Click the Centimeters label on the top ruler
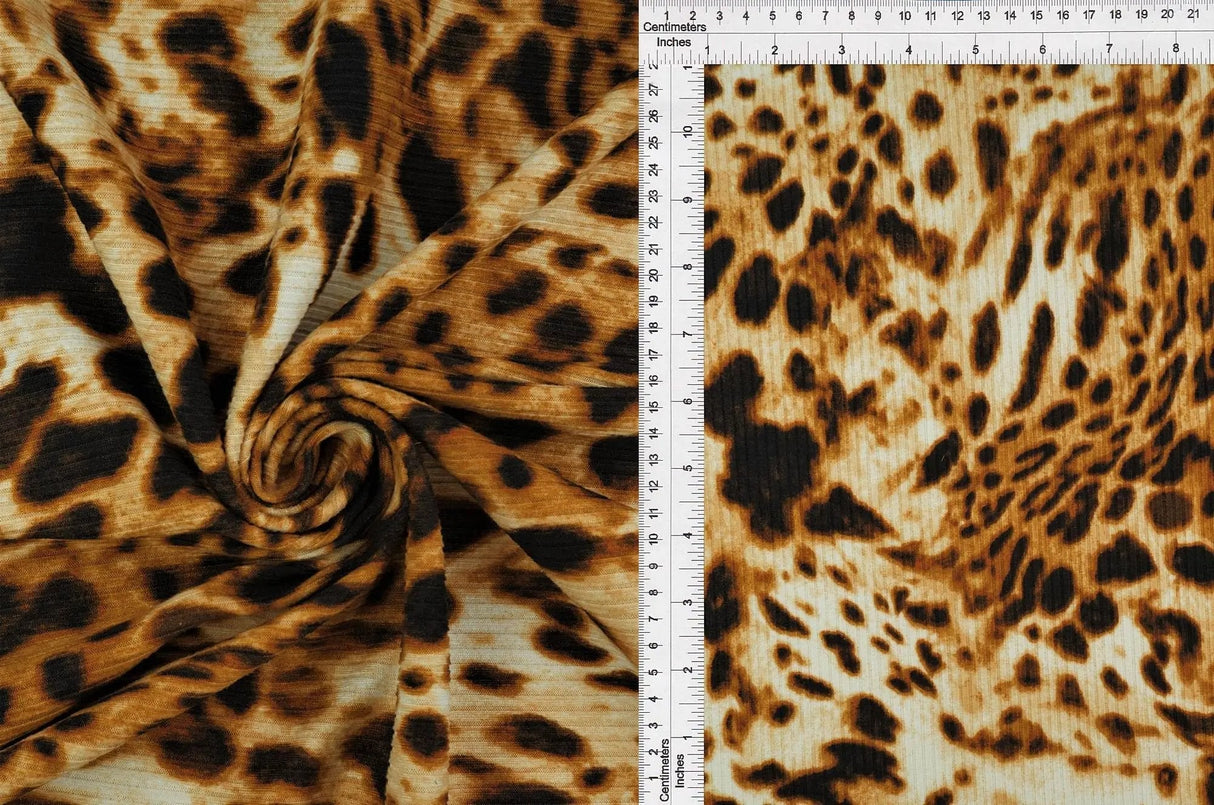This screenshot has width=1214, height=805. point(675,27)
